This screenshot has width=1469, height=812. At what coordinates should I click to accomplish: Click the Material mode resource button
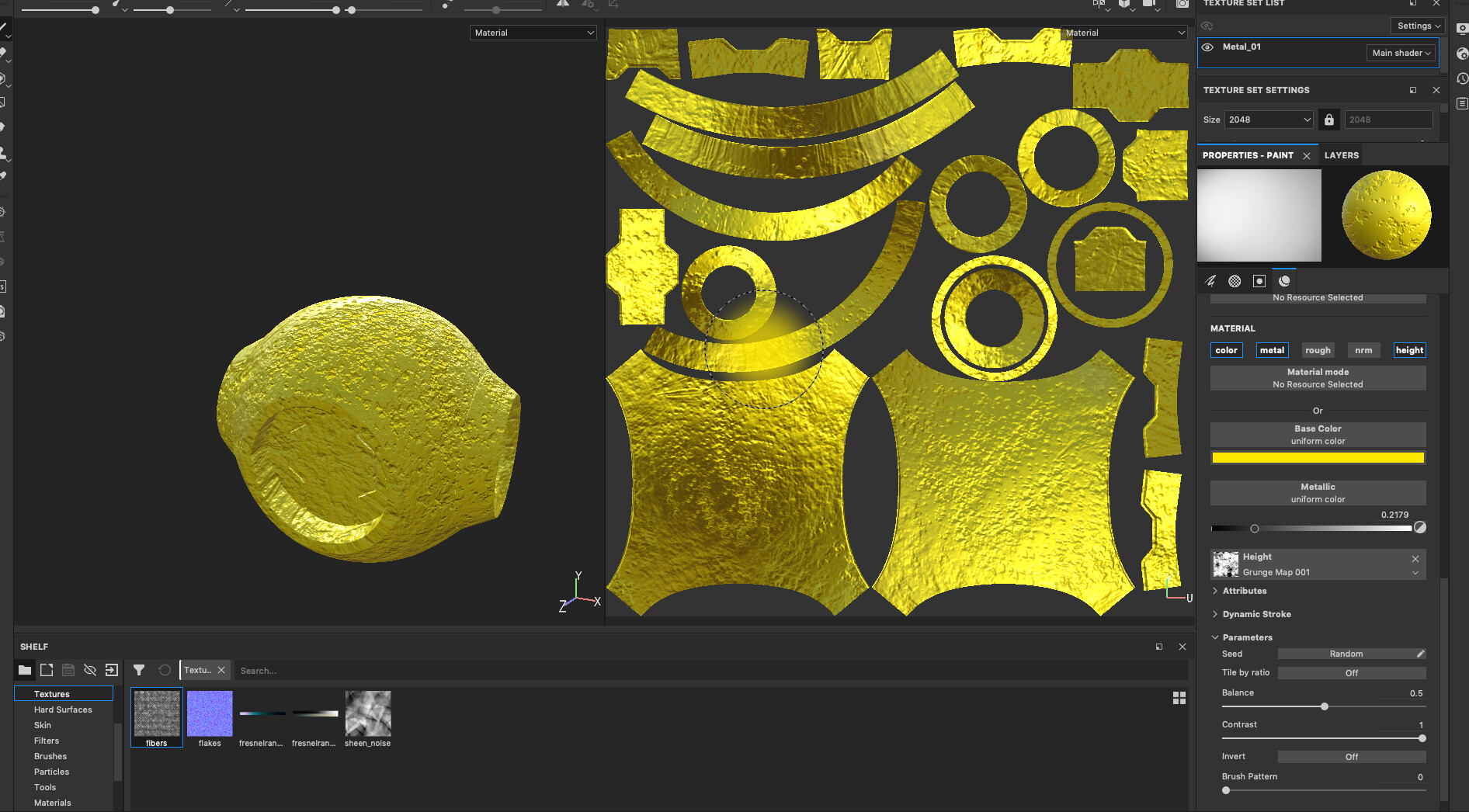[x=1318, y=378]
